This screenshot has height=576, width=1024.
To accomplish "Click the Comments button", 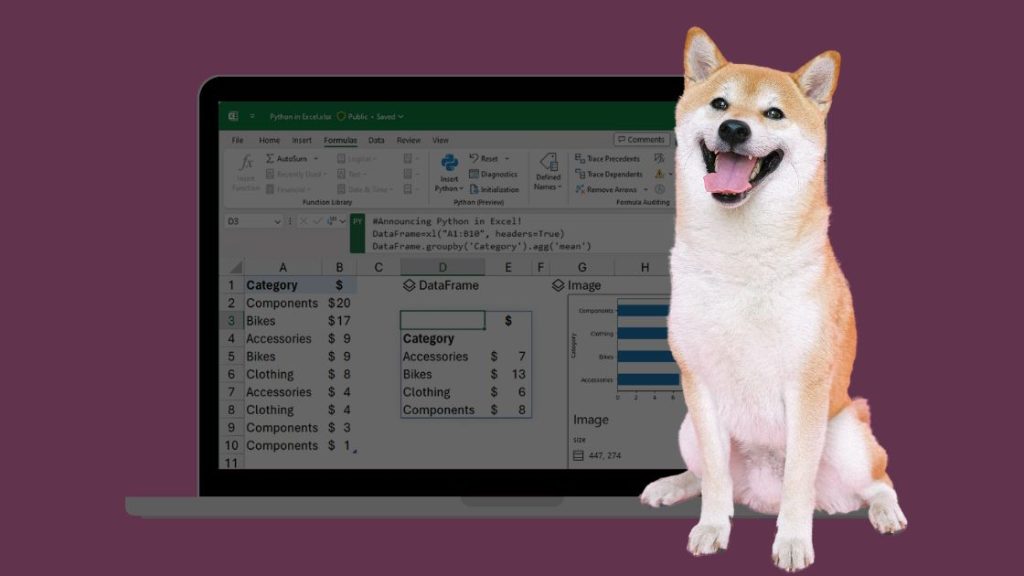I will (641, 139).
